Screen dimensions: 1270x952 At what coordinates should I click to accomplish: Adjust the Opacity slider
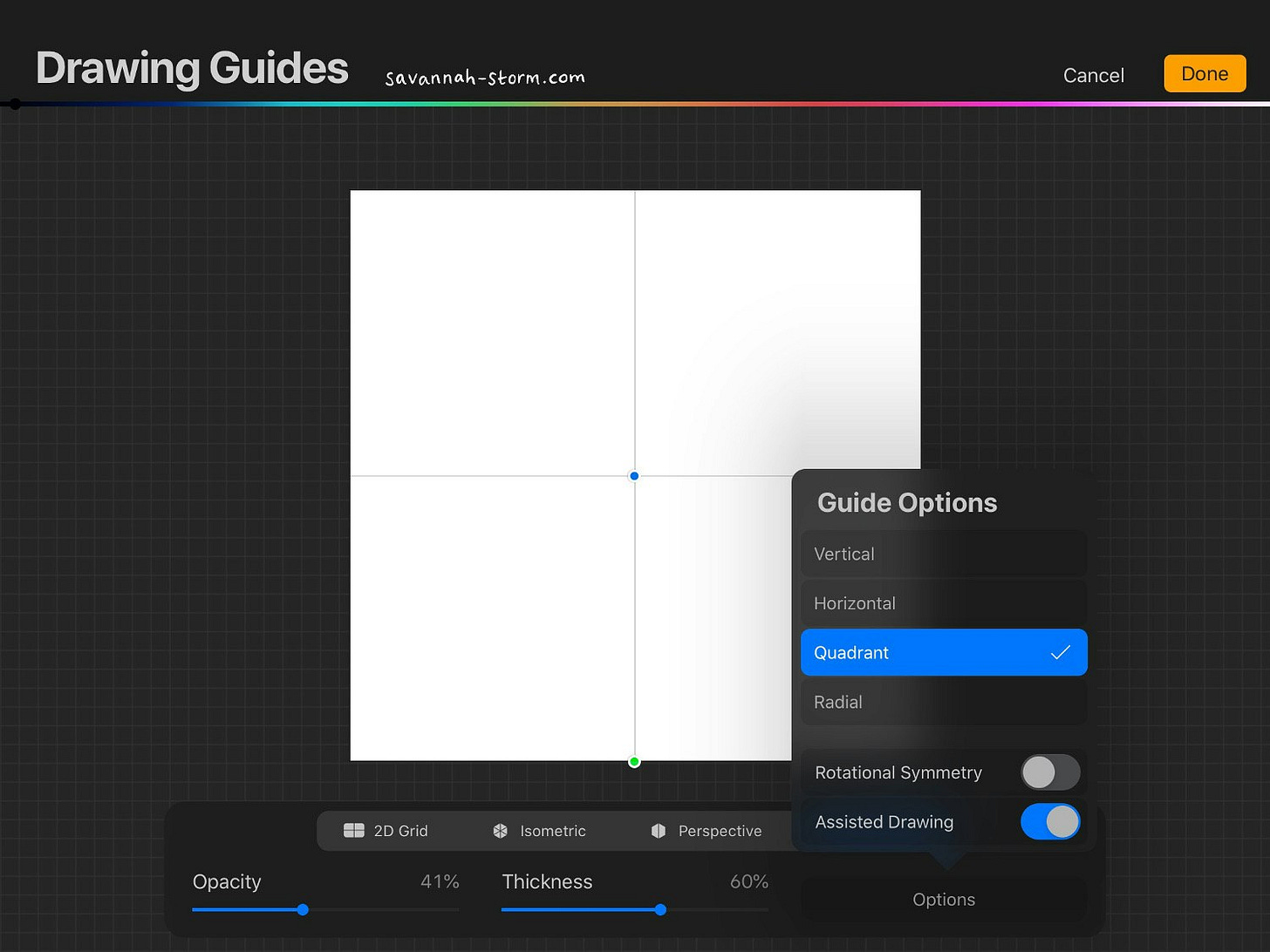[x=302, y=909]
